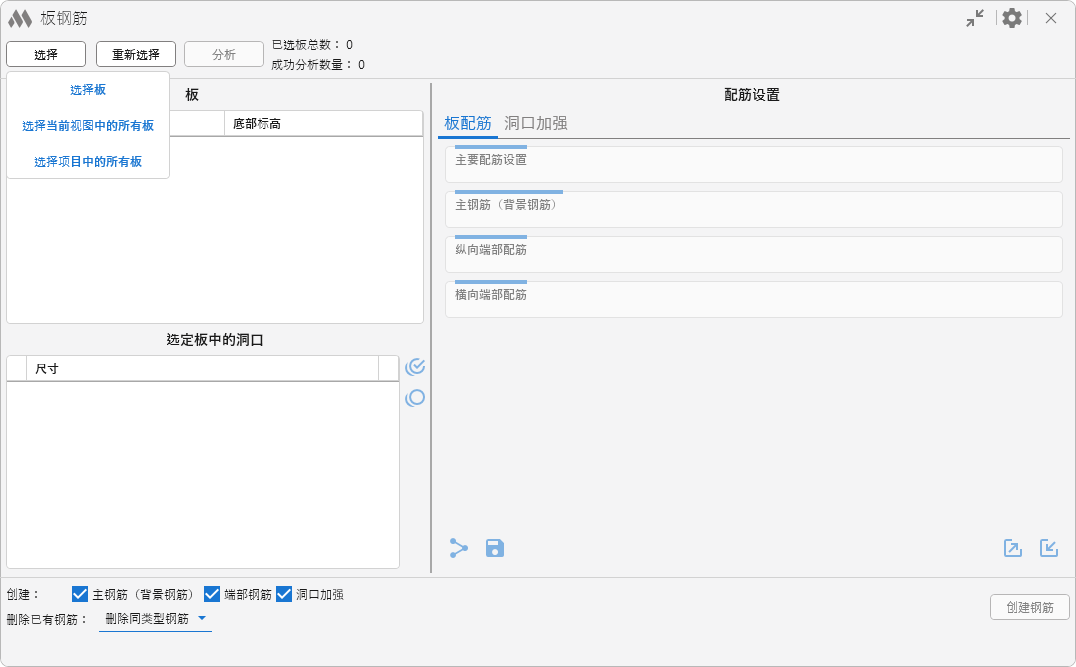Switch to the 洞口加强 tab
This screenshot has width=1076, height=667.
[x=536, y=123]
